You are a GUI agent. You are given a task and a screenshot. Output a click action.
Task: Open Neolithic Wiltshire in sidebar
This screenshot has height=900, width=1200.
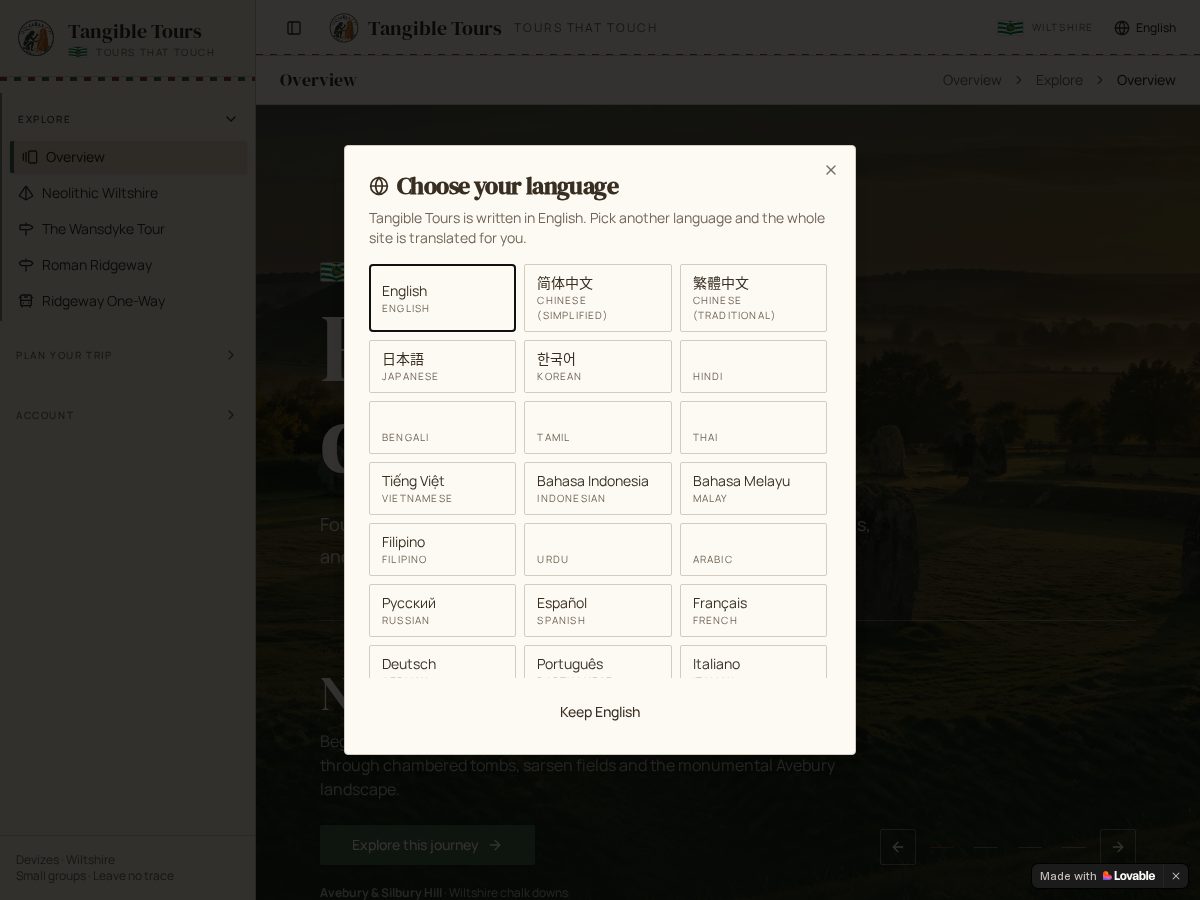pos(129,193)
